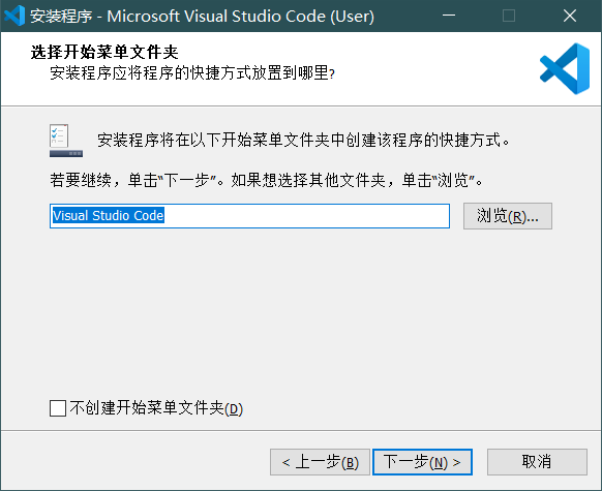Click the sentence 安装程序将在以下开始菜单文件夹中创建该程序的快捷方式

coord(303,140)
